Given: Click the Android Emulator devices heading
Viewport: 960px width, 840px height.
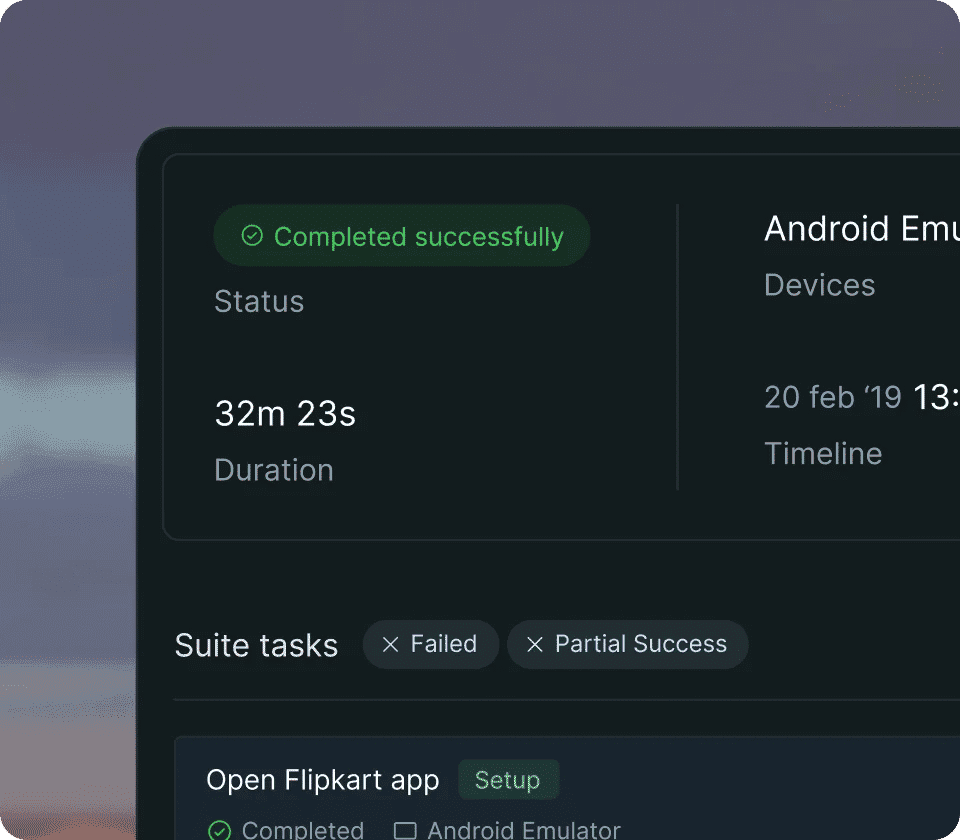Looking at the screenshot, I should [860, 229].
